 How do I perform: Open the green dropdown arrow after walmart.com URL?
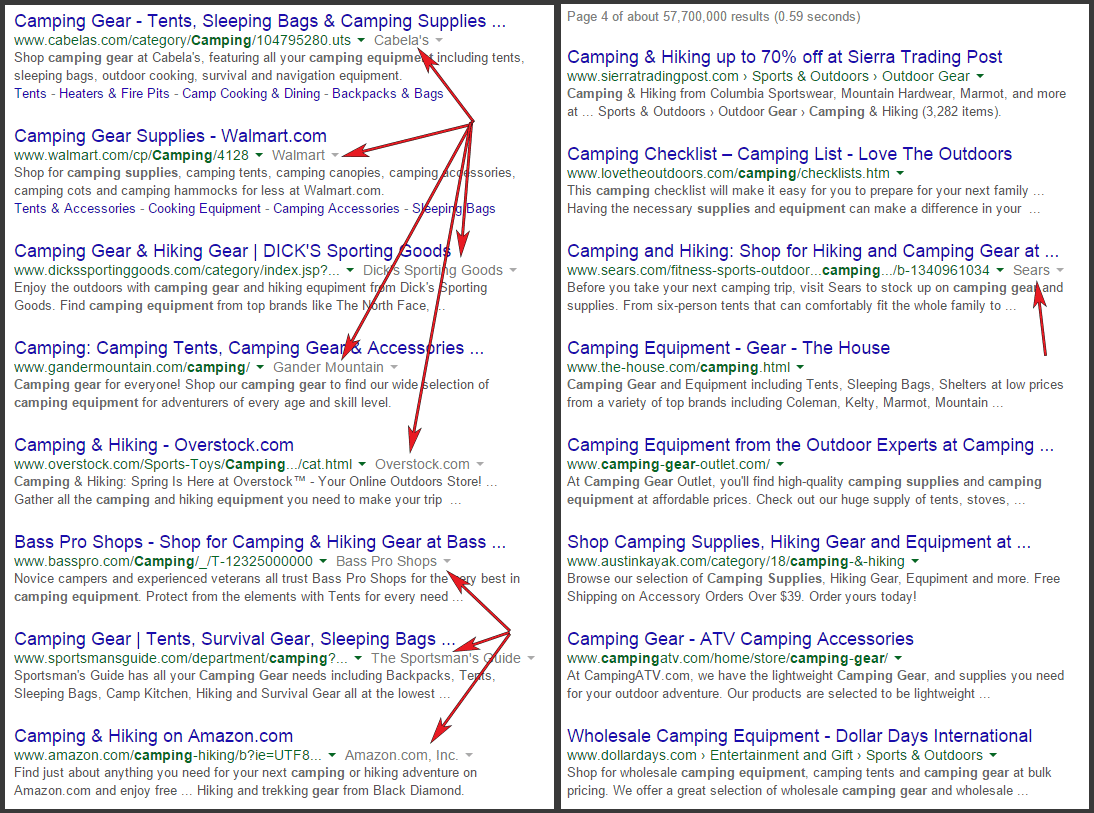[x=259, y=155]
